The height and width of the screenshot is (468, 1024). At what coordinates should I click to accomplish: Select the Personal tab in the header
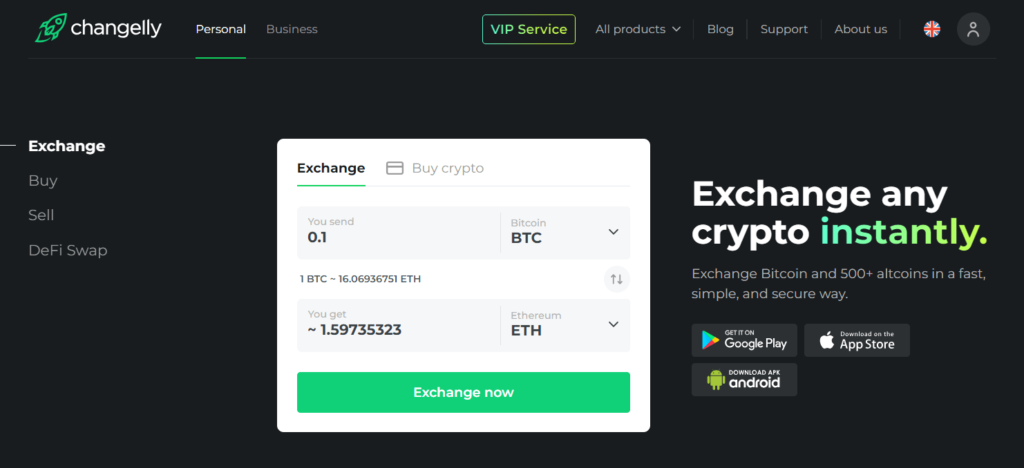(x=221, y=29)
